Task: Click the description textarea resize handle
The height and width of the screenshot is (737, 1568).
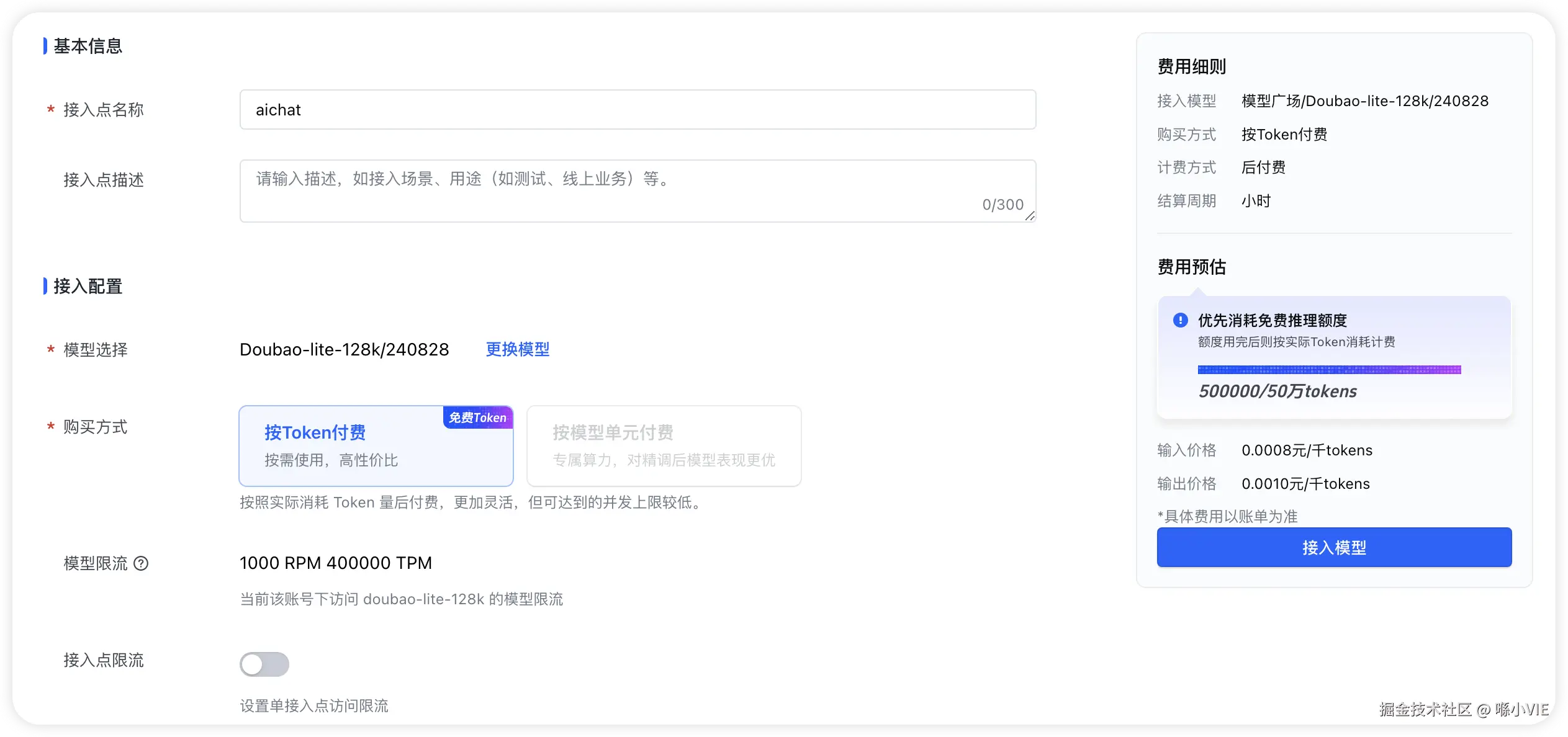Action: 1030,216
